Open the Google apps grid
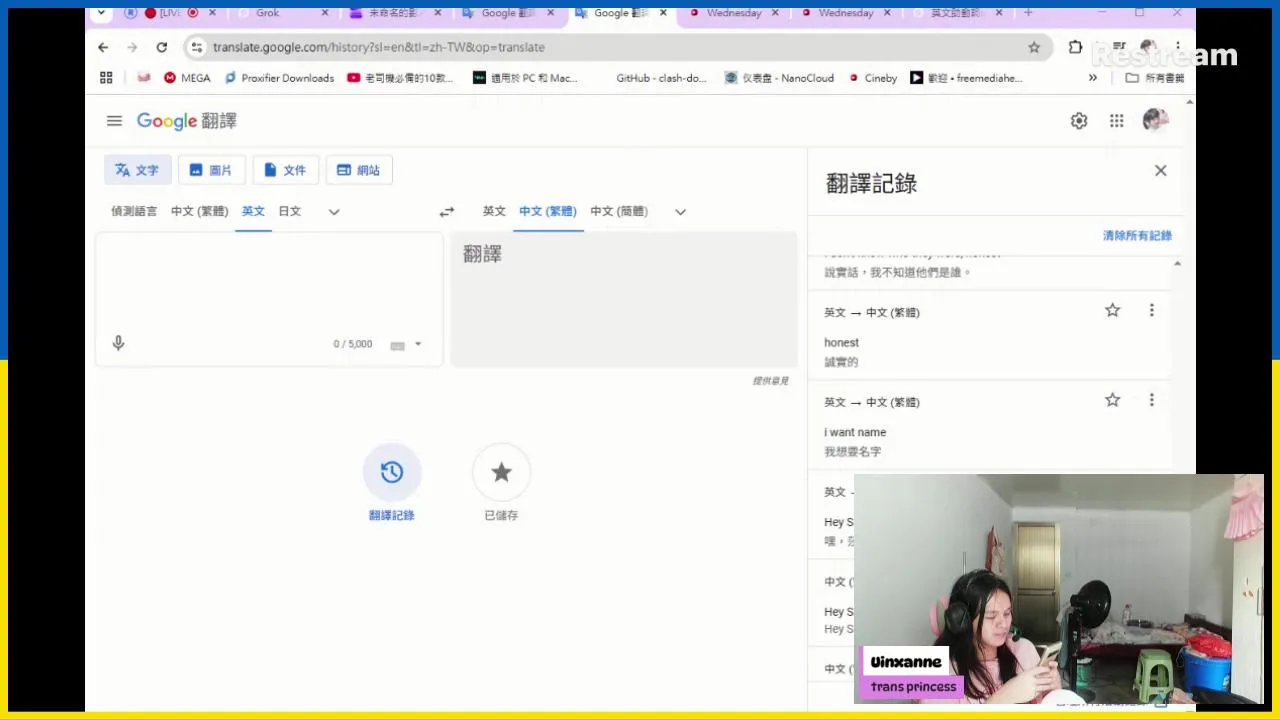Viewport: 1280px width, 720px height. click(1117, 121)
